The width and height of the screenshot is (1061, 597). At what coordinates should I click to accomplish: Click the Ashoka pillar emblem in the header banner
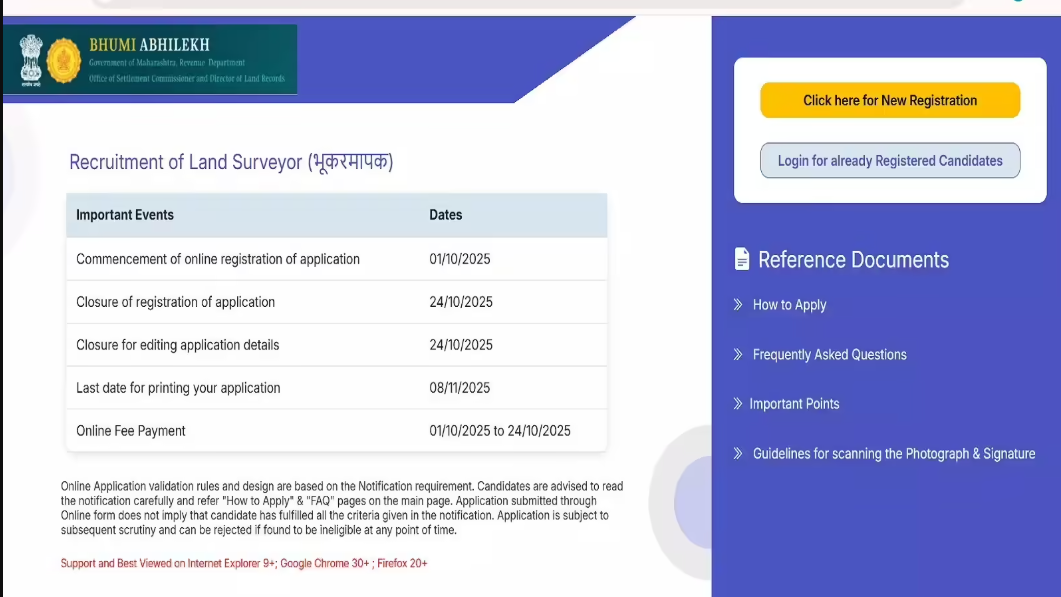coord(30,60)
